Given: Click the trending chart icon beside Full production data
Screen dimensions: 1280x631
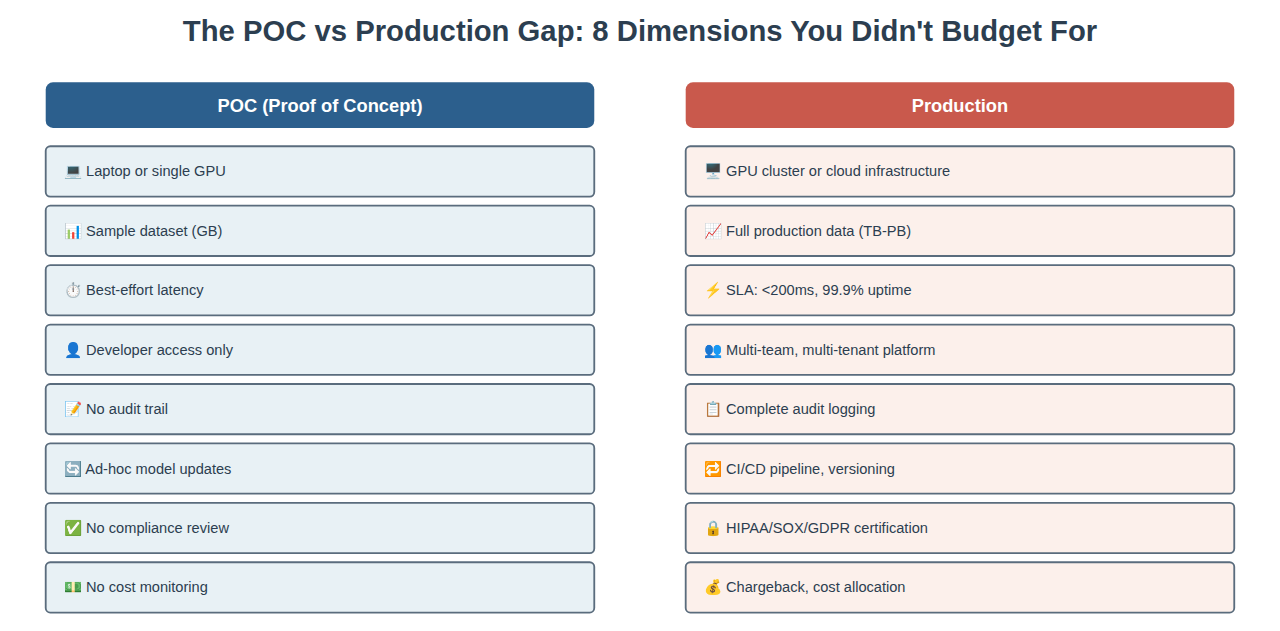Looking at the screenshot, I should (x=713, y=231).
